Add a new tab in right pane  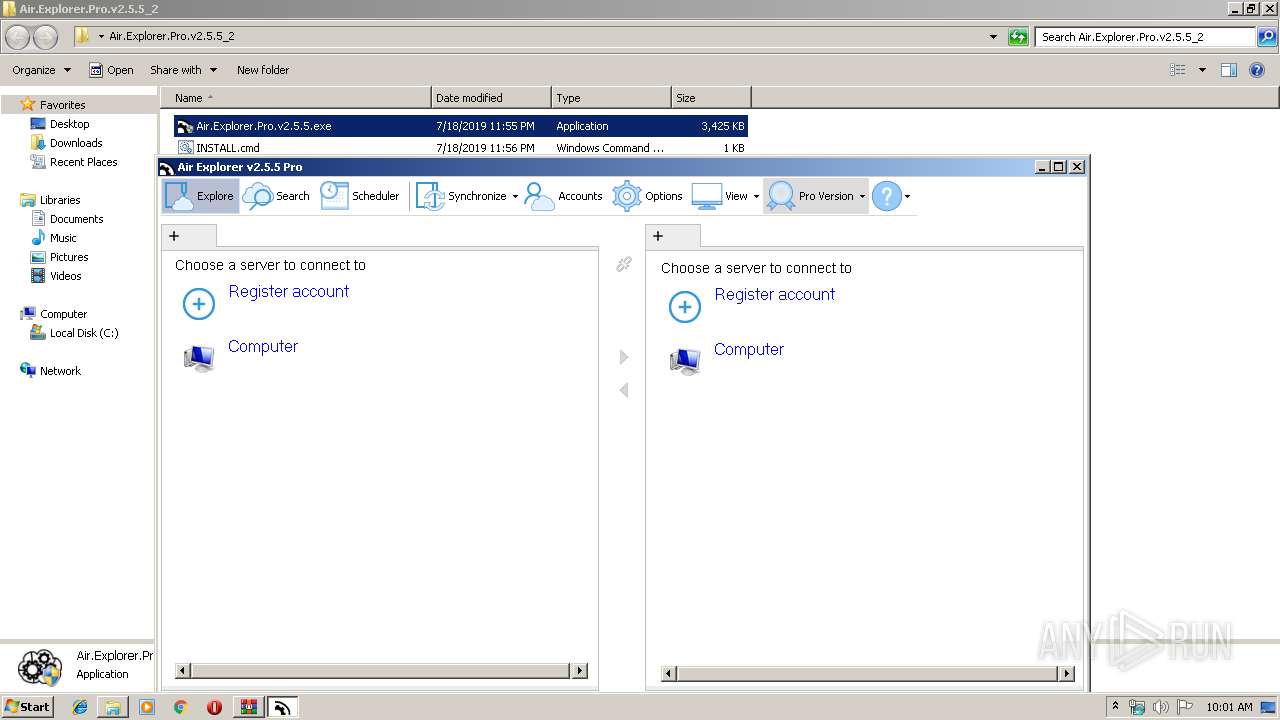[x=658, y=236]
